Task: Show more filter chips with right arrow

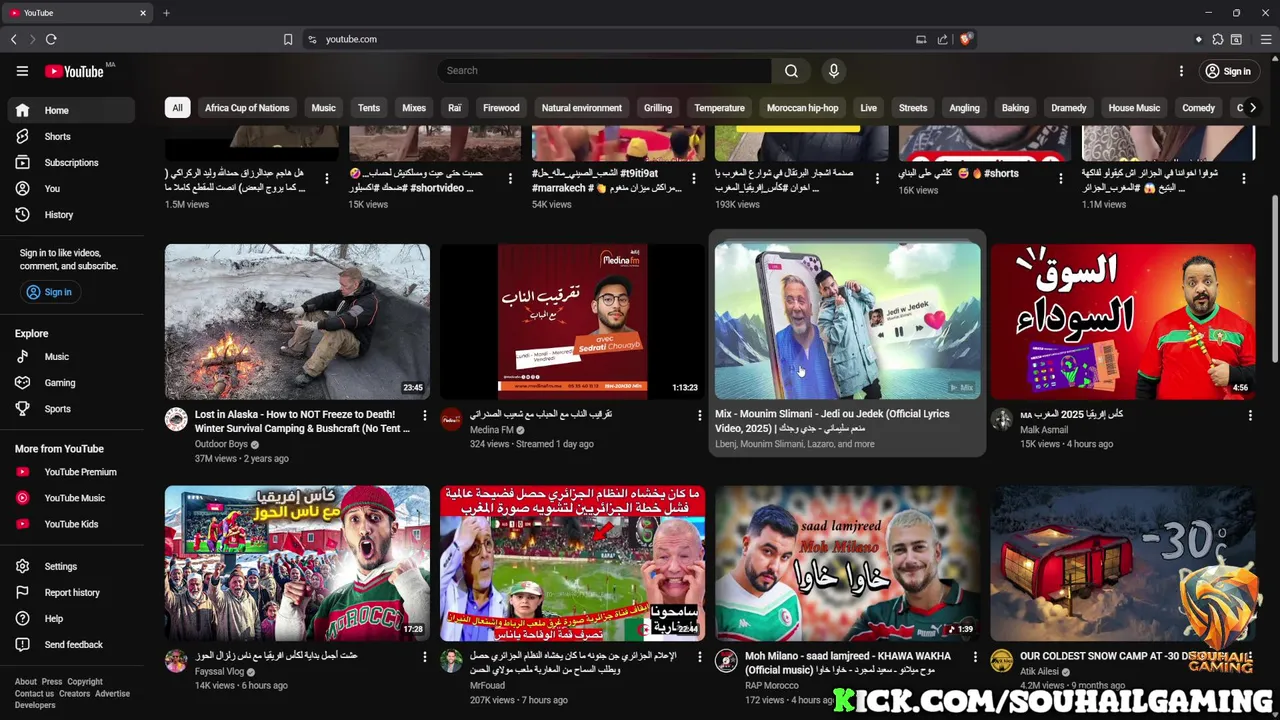Action: click(1252, 108)
